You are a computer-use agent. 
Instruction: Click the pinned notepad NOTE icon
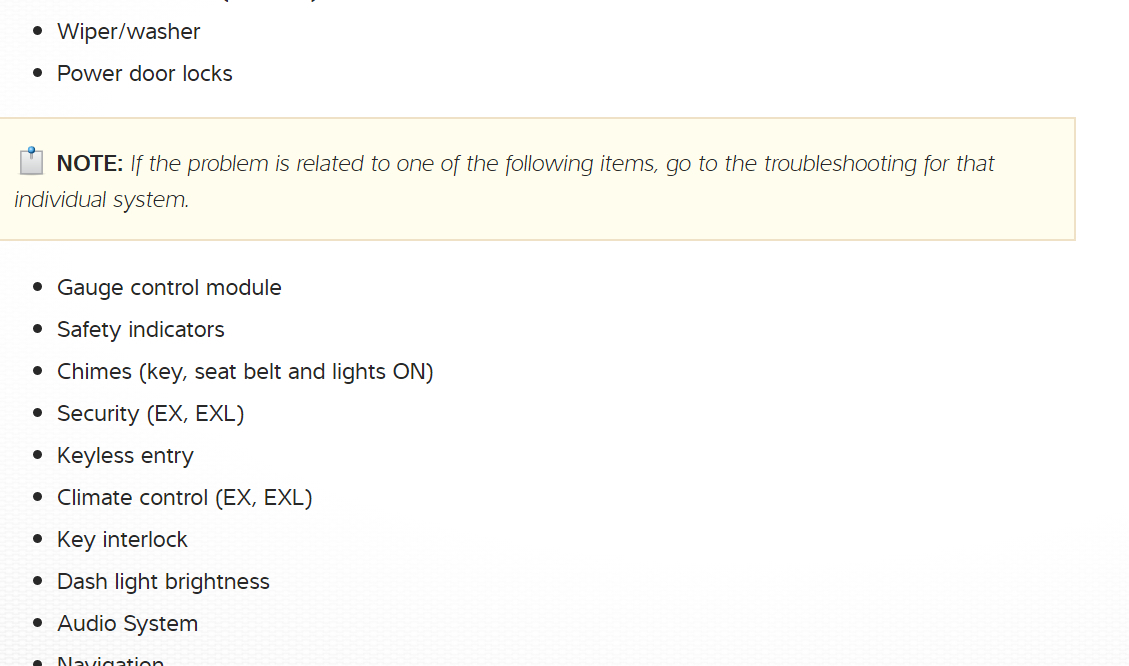(x=32, y=161)
